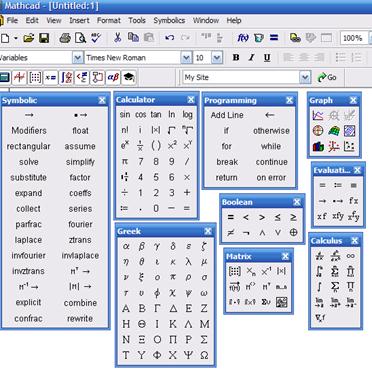Image resolution: width=372 pixels, height=371 pixels.
Task: Open the Symbolic toolbar (graduation cap icon)
Action: tap(129, 78)
